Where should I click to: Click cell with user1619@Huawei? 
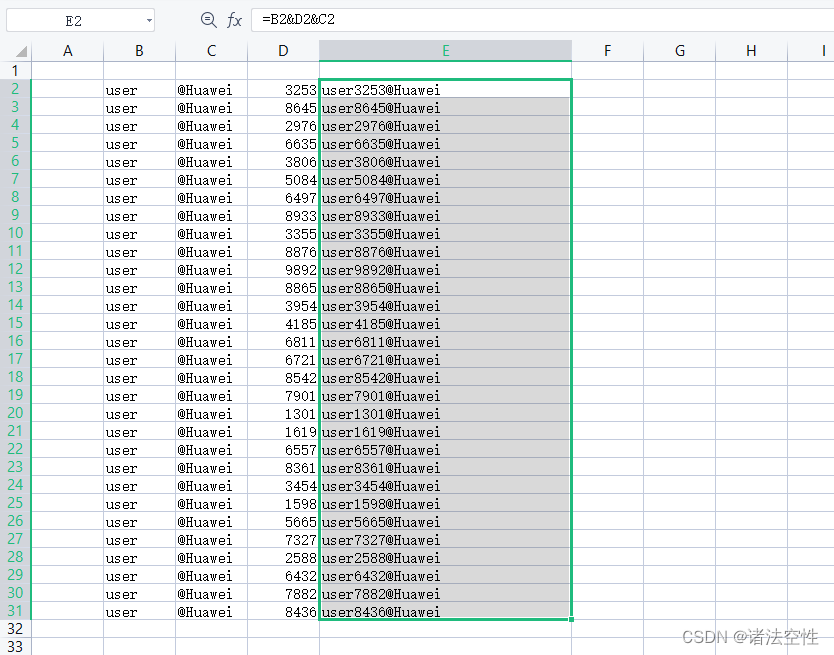point(445,431)
